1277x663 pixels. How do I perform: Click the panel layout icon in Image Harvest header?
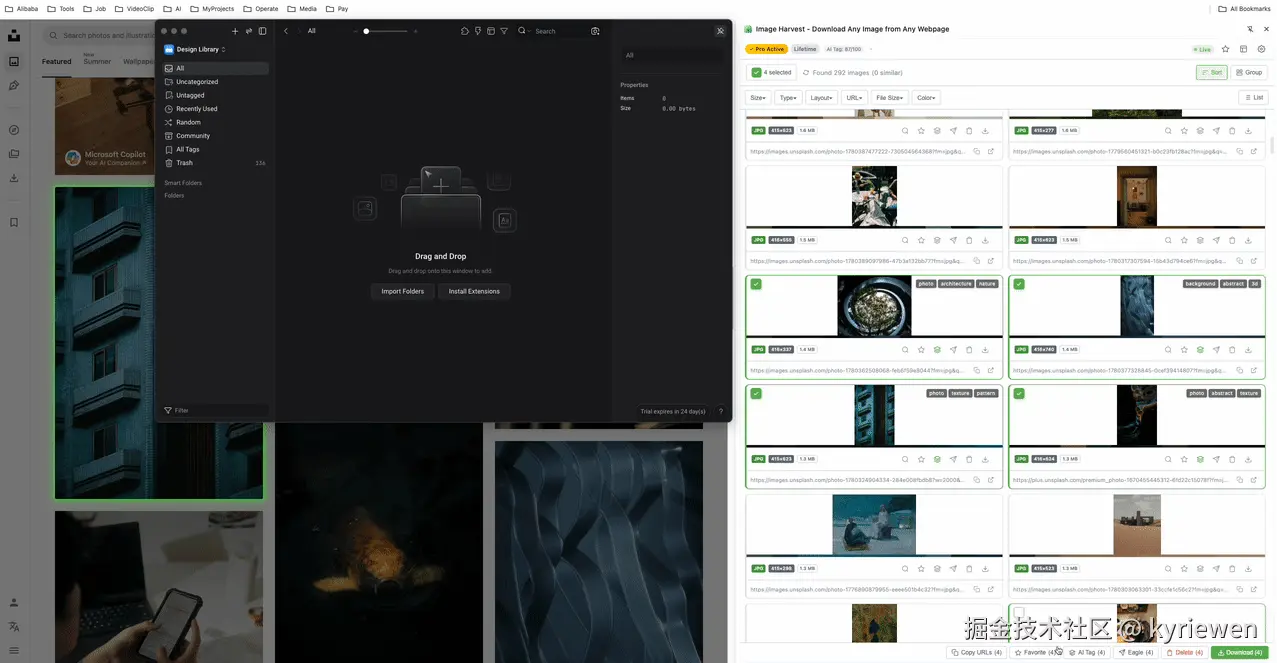pos(1243,49)
